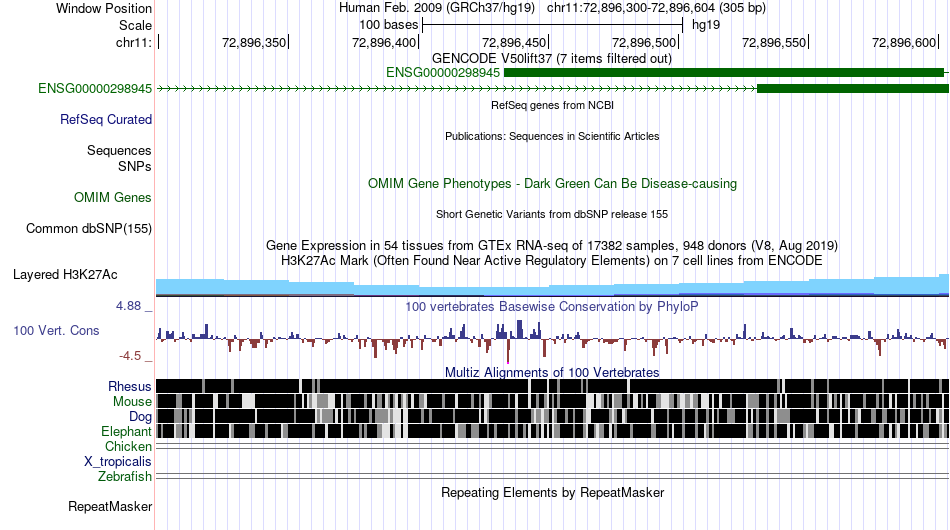This screenshot has height=530, width=950.
Task: Click the Dog alignment label
Action: (x=141, y=417)
